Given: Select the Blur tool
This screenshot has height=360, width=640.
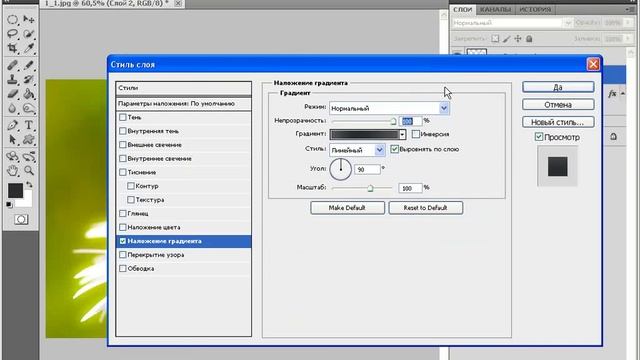Looking at the screenshot, I should click(12, 109).
